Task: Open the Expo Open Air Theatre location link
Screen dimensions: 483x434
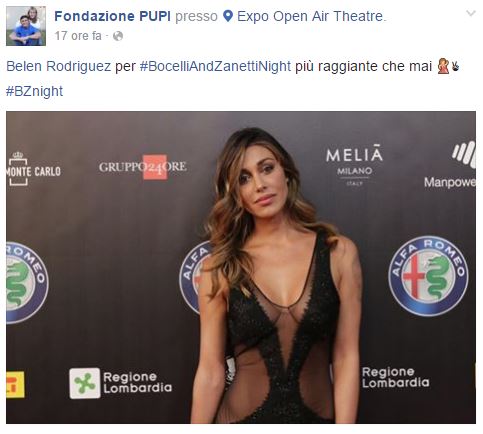Action: tap(311, 16)
